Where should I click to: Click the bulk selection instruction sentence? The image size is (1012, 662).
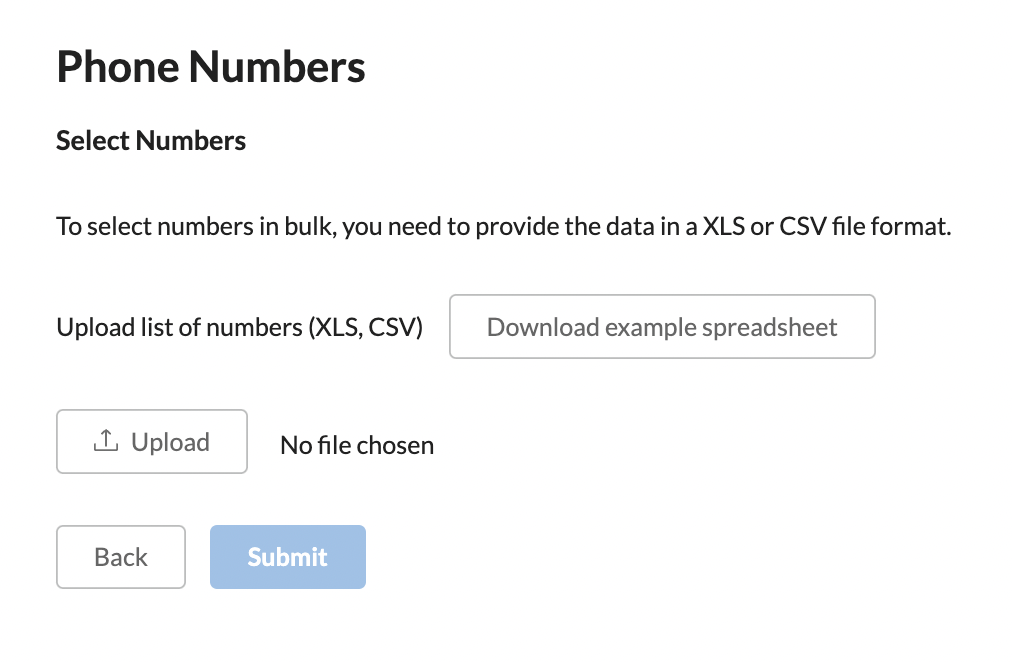click(x=503, y=227)
